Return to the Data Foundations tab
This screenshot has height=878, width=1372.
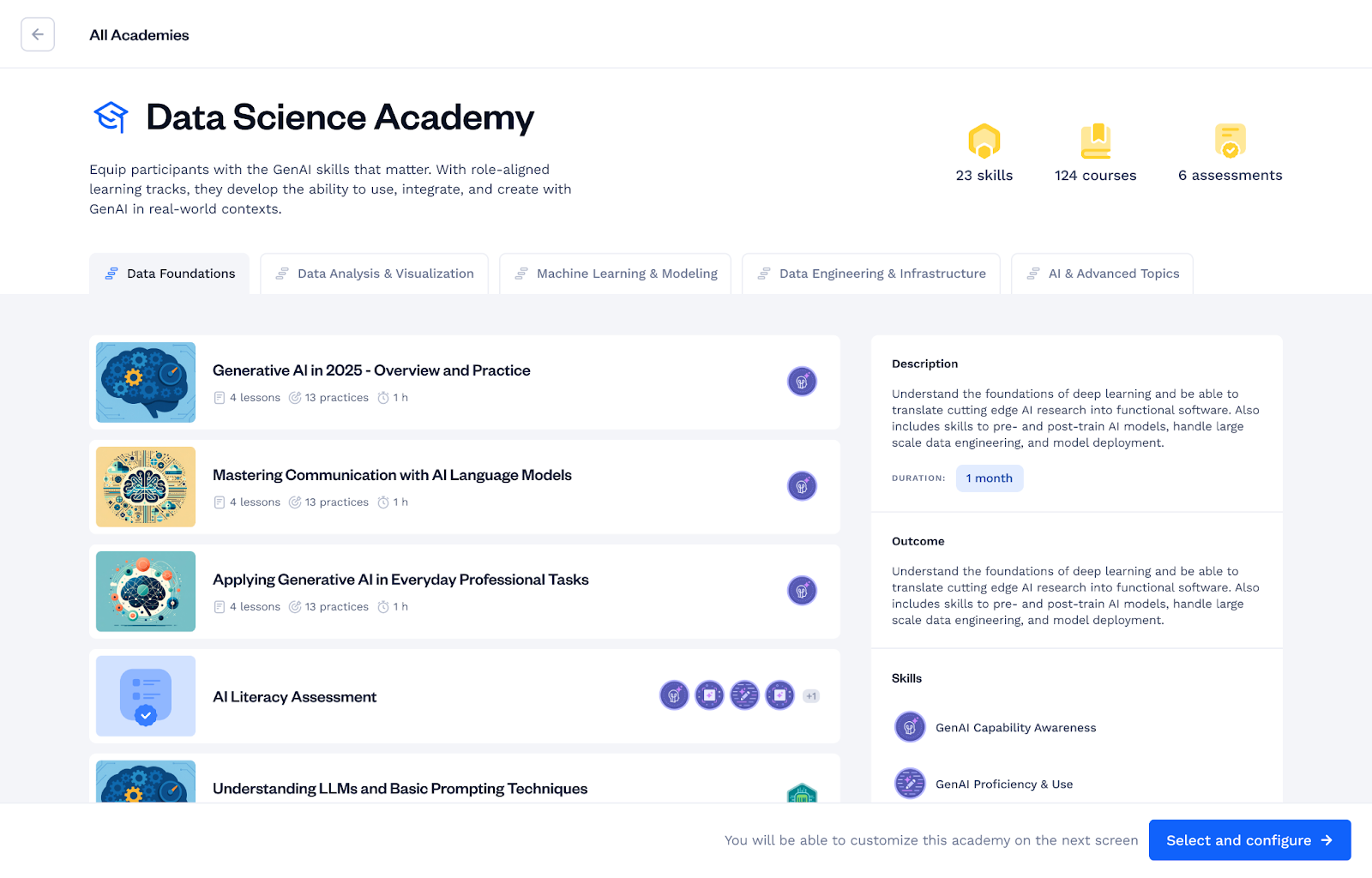coord(169,273)
